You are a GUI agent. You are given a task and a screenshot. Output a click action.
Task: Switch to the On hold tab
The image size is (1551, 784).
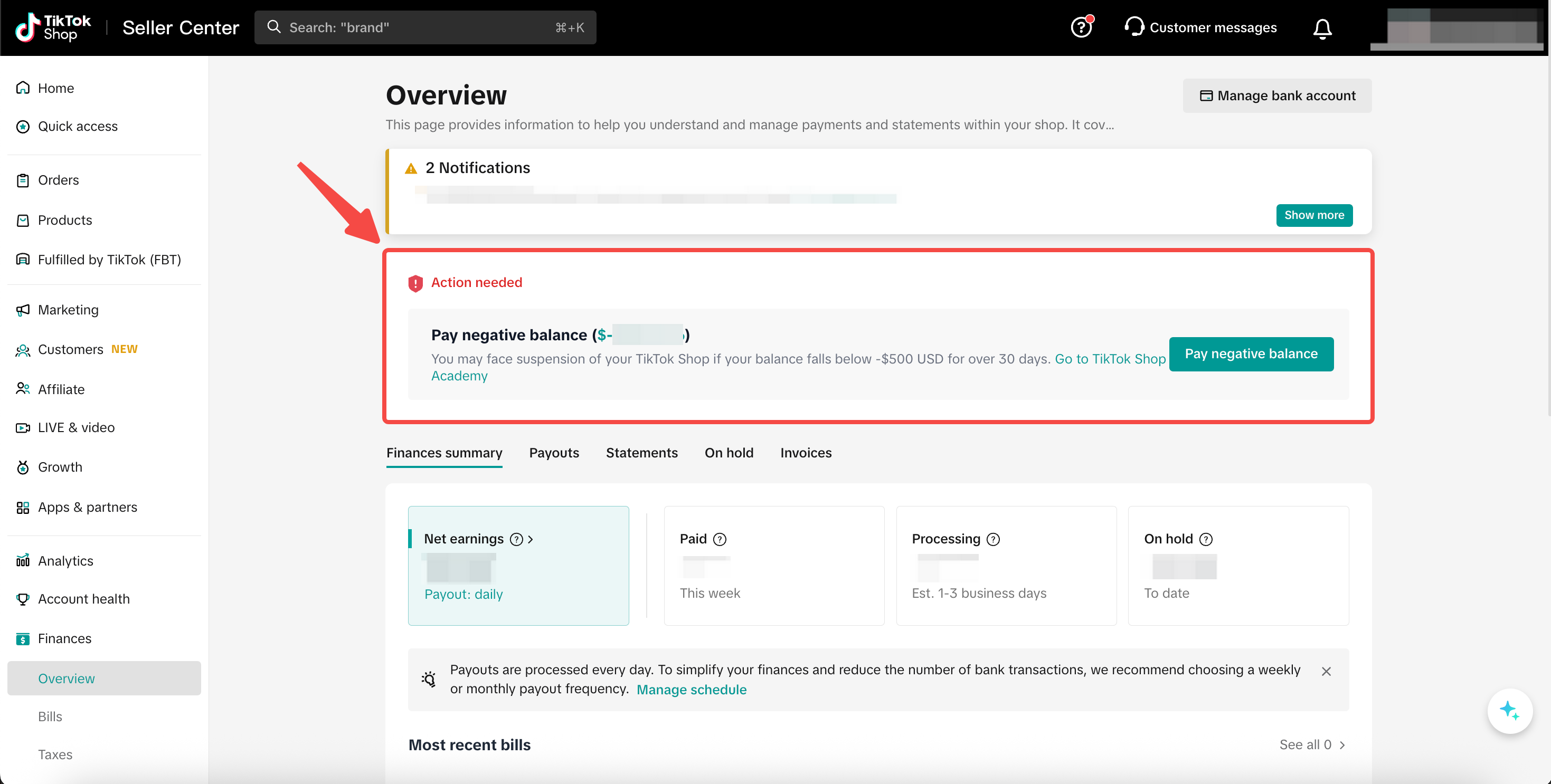click(729, 453)
